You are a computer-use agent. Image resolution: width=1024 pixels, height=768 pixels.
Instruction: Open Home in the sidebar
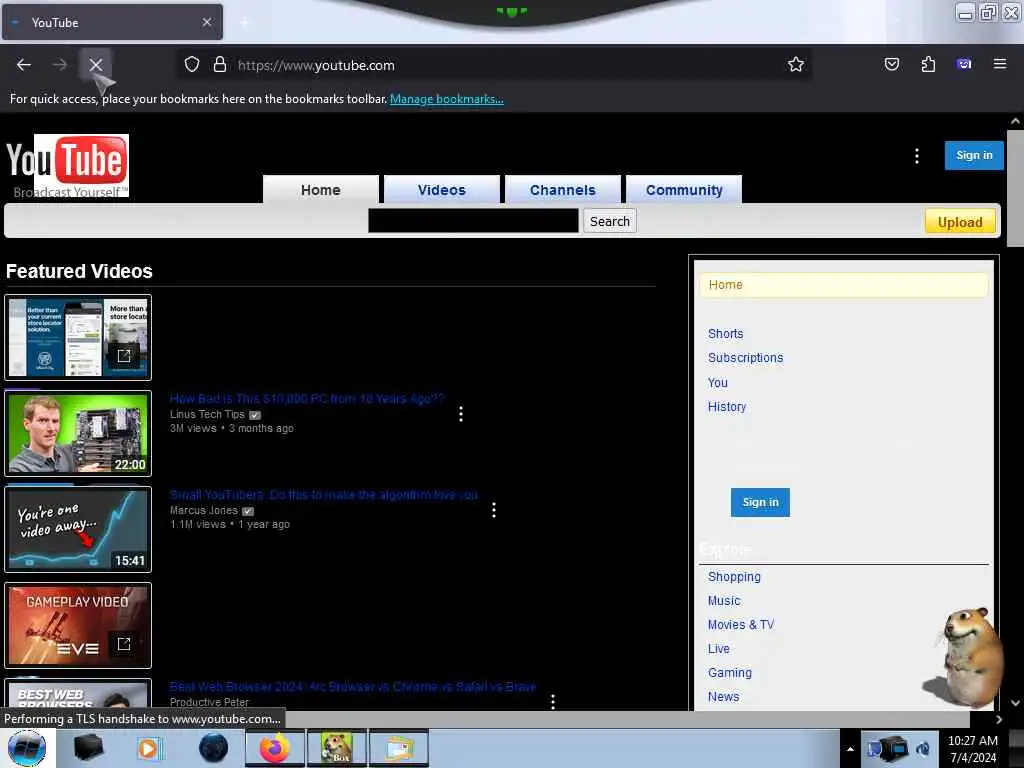click(844, 285)
